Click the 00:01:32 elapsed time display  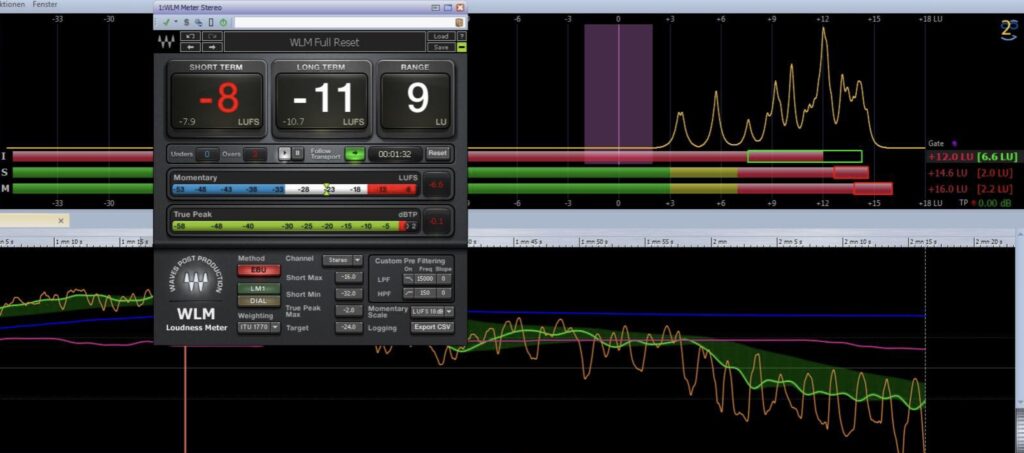click(x=394, y=154)
